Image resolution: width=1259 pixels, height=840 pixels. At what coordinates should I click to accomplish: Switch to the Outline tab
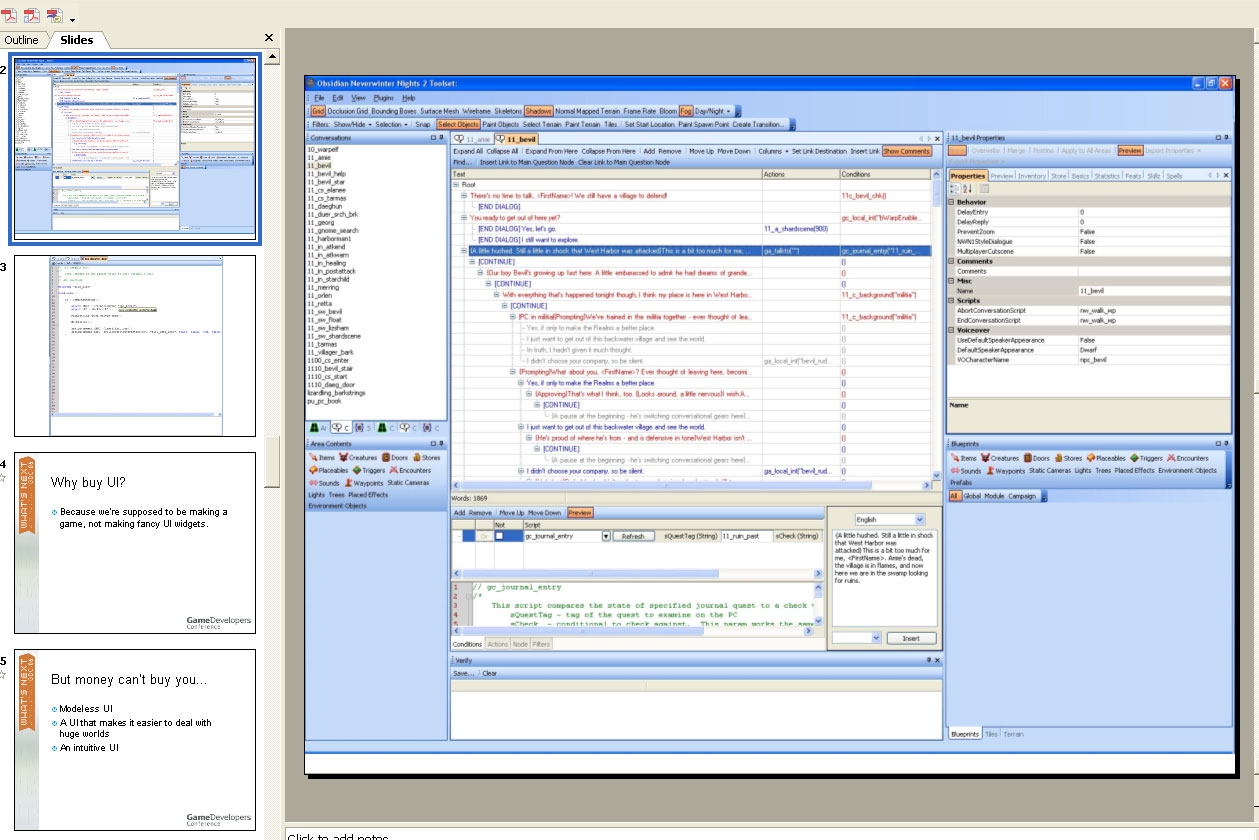(x=22, y=40)
